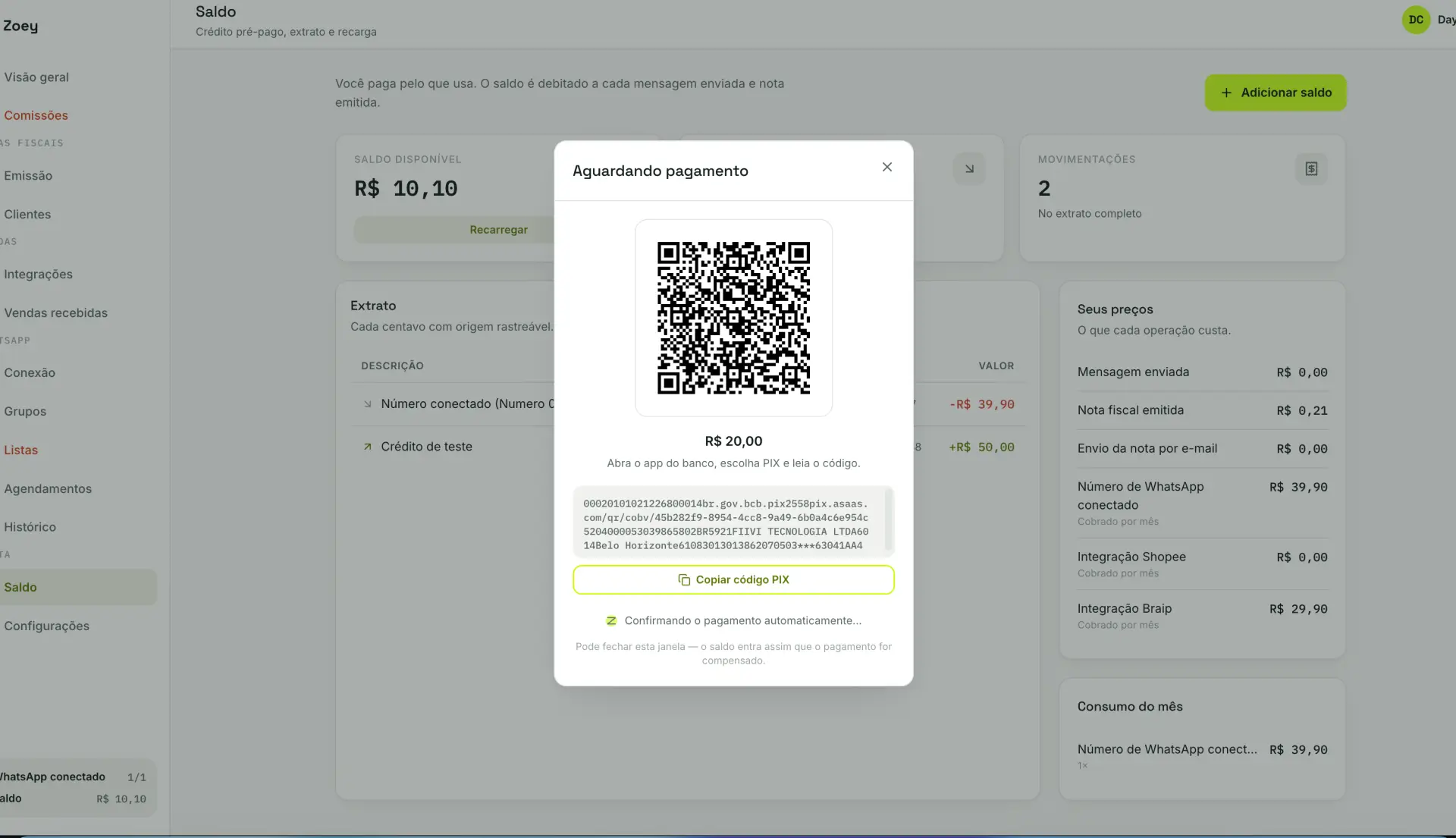
Task: Click the DESCRIÇÃO column header
Action: tap(392, 366)
